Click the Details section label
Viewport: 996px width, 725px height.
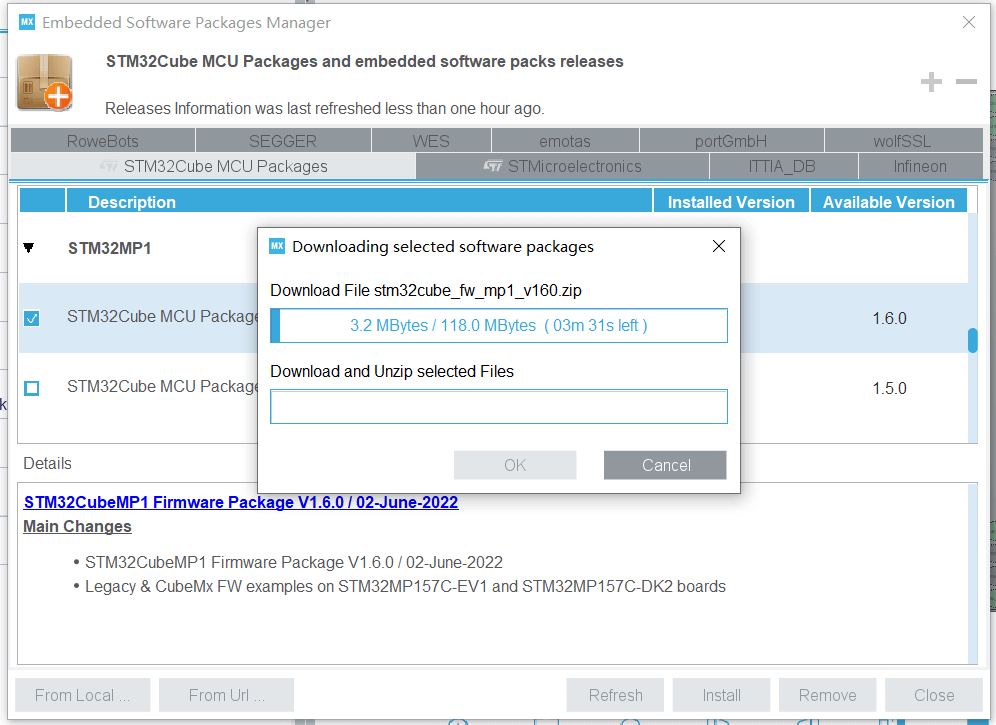(x=48, y=463)
